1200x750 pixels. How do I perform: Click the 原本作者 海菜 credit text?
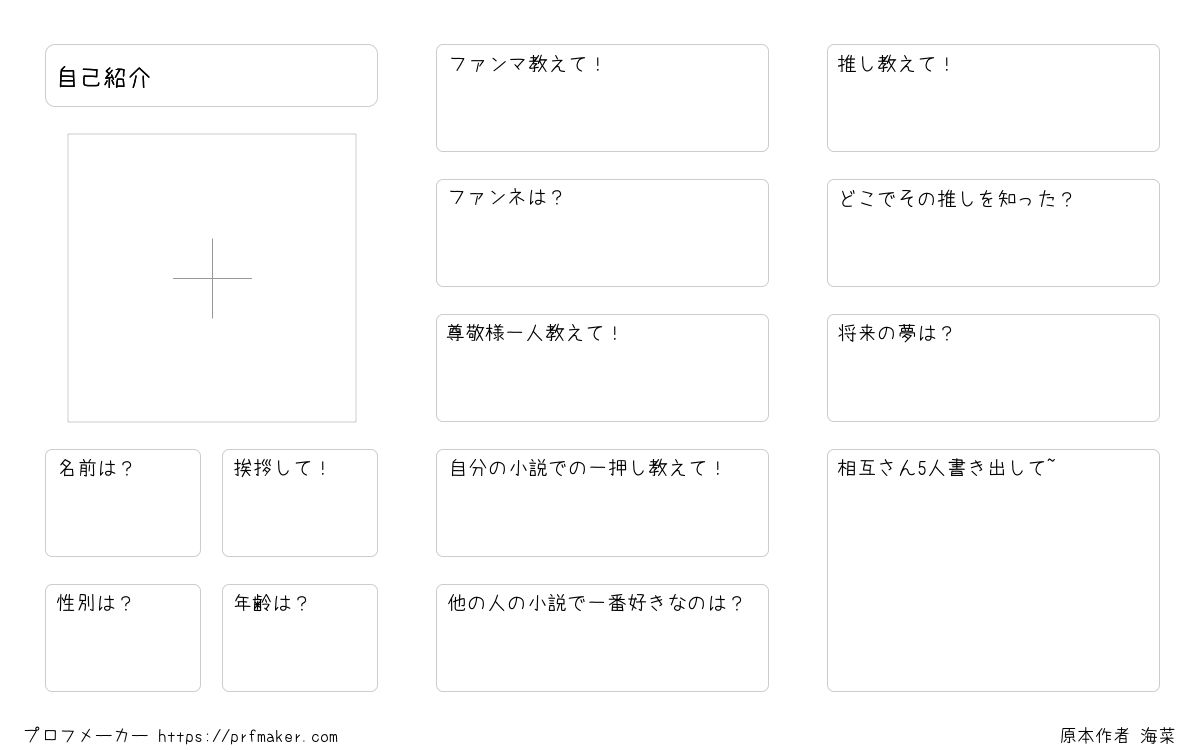(1118, 736)
